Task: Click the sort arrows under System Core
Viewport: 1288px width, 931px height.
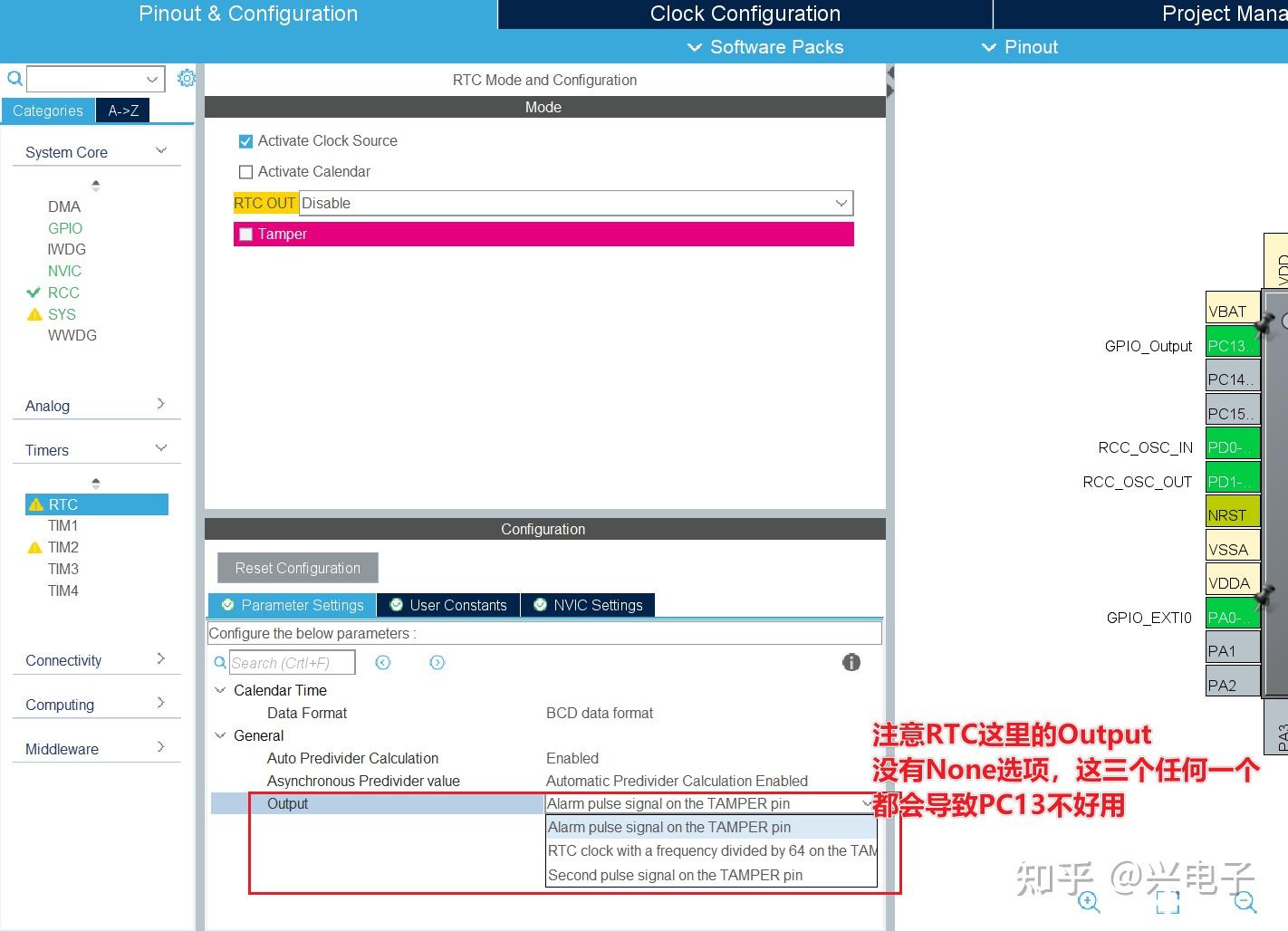Action: 96,186
